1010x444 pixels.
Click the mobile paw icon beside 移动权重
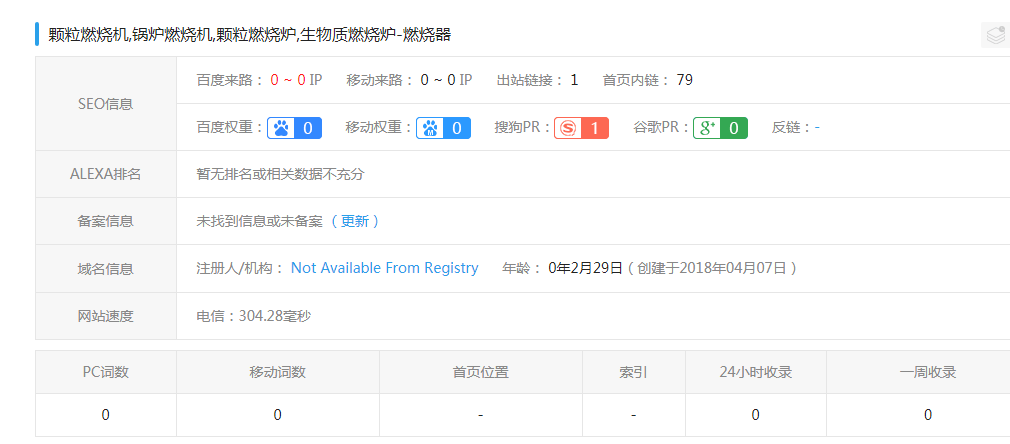(x=431, y=128)
